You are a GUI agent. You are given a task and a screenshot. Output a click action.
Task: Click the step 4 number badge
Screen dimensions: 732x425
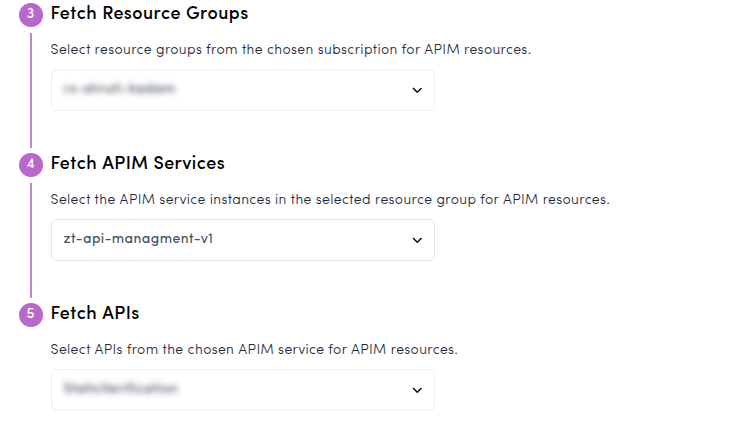[x=30, y=164]
